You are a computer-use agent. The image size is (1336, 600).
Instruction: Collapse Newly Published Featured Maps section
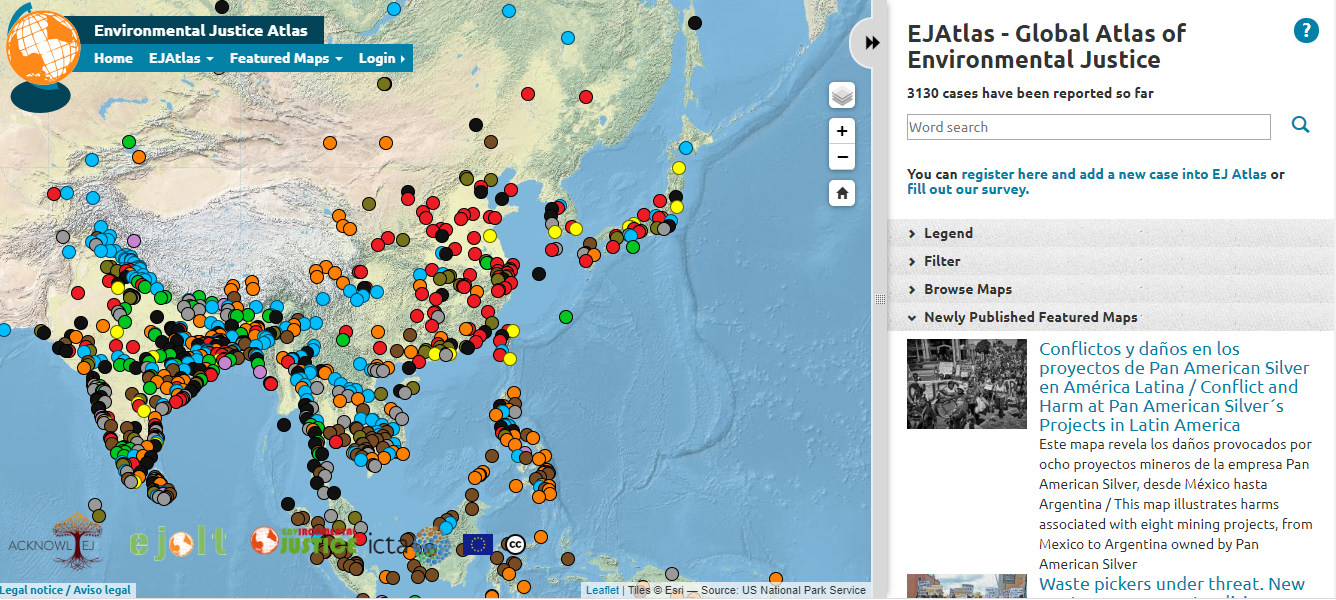pos(1030,317)
